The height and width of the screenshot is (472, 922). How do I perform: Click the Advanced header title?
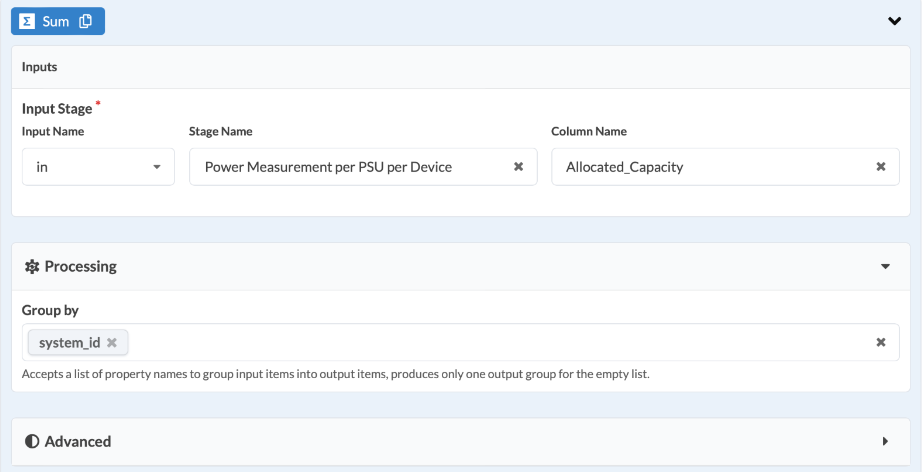(78, 441)
